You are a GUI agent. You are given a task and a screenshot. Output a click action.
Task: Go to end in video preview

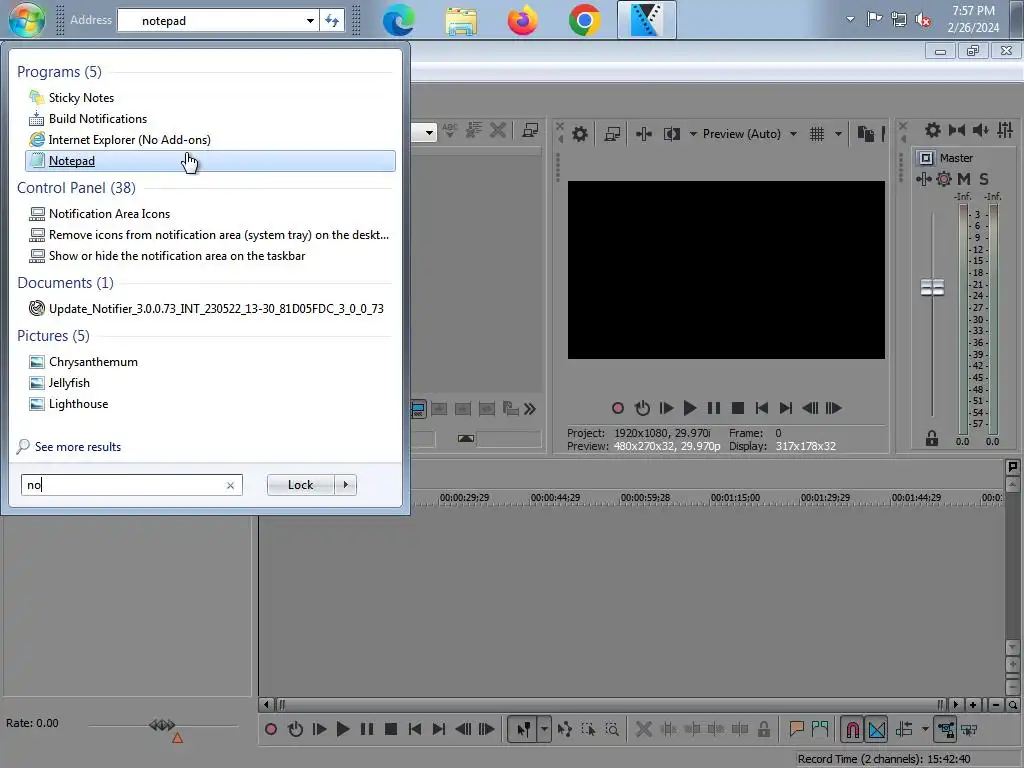[786, 408]
